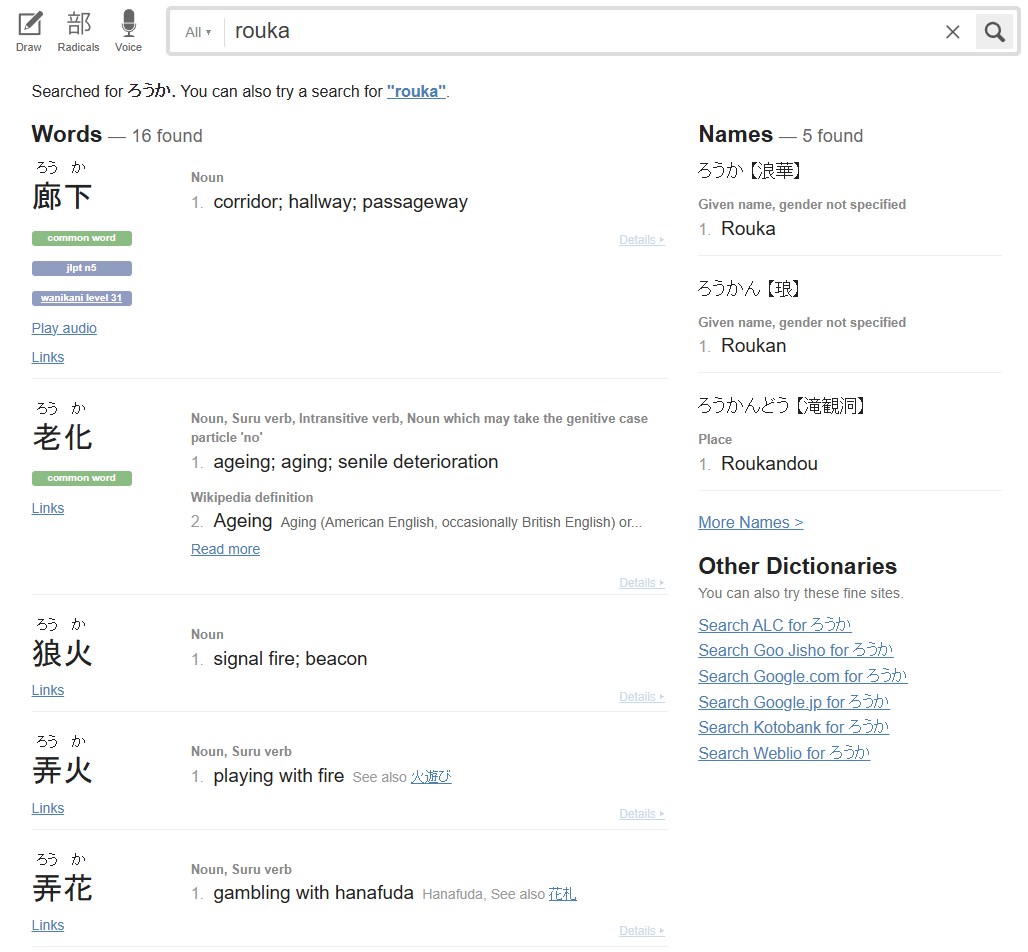Click the common word badge for 廊下
Viewport: 1028px width, 952px height.
(x=81, y=238)
